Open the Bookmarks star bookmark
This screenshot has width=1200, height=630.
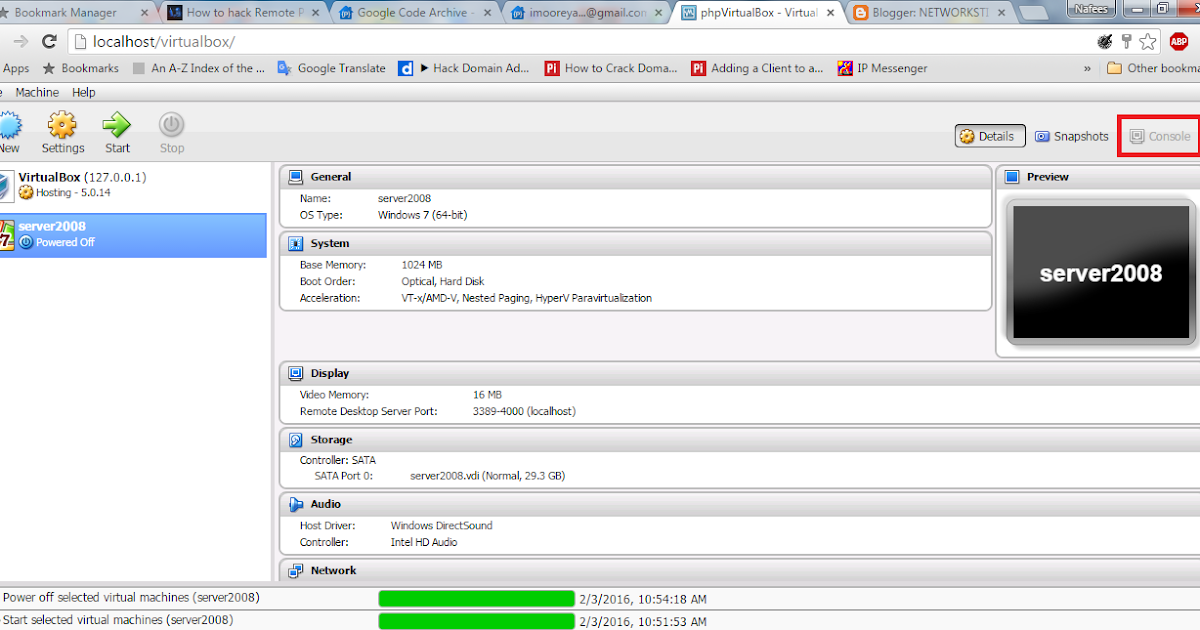coord(80,68)
